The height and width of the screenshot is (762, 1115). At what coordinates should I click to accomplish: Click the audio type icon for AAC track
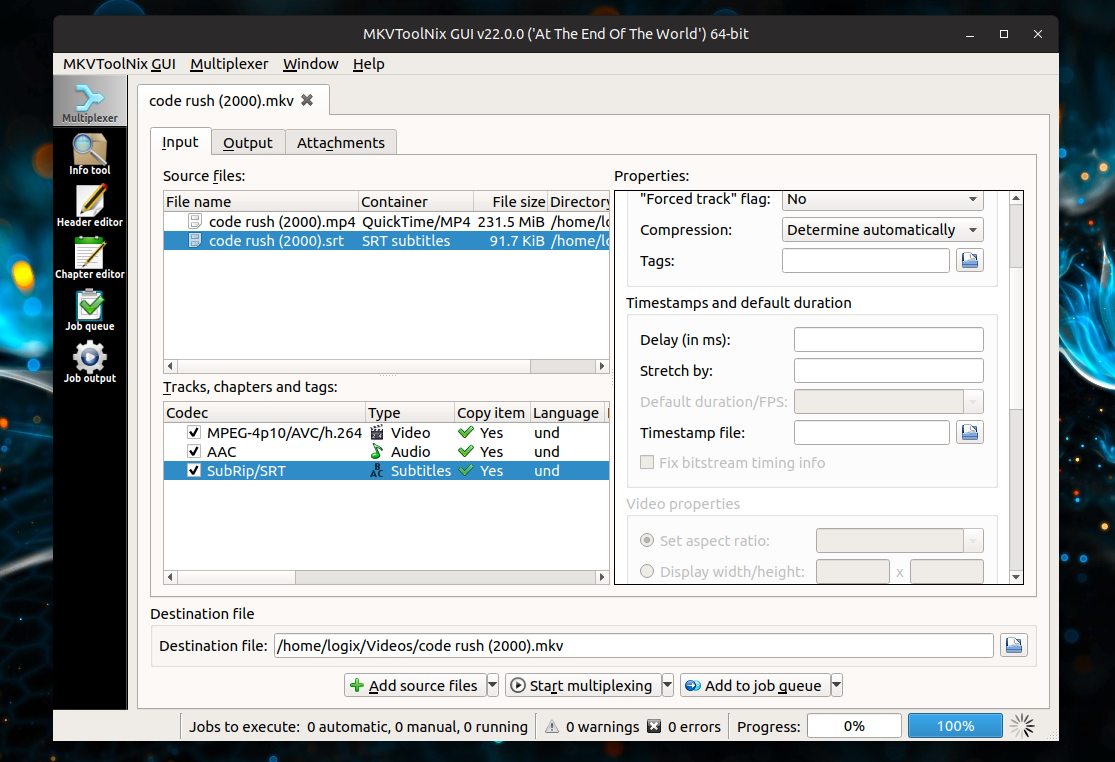[x=377, y=451]
